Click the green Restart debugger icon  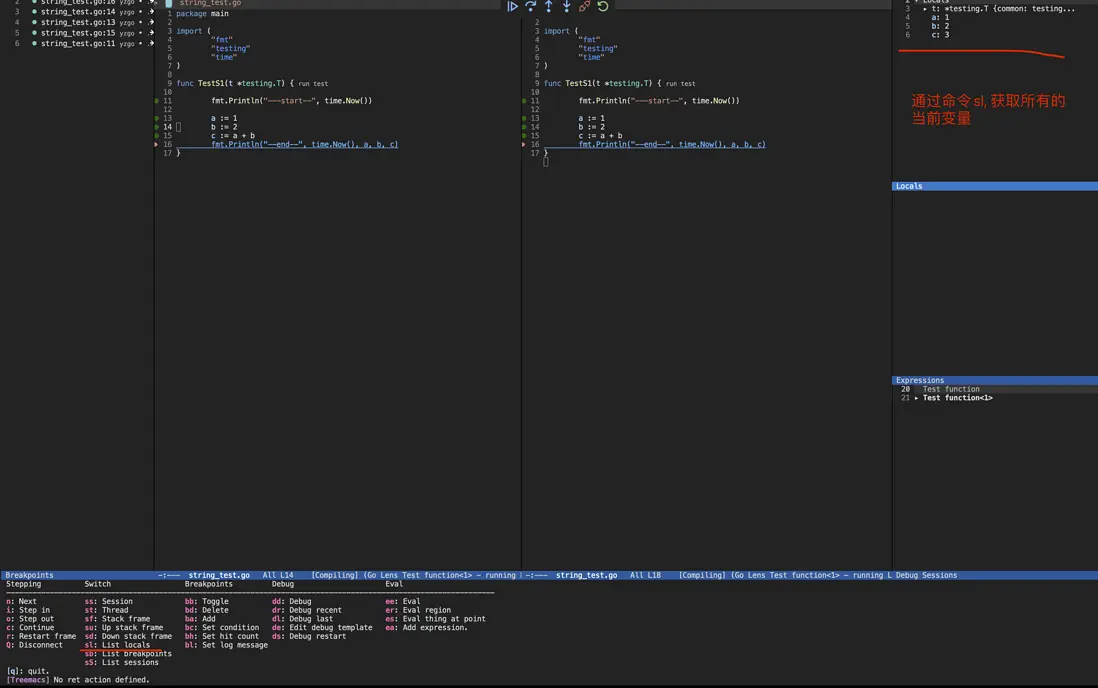point(602,7)
